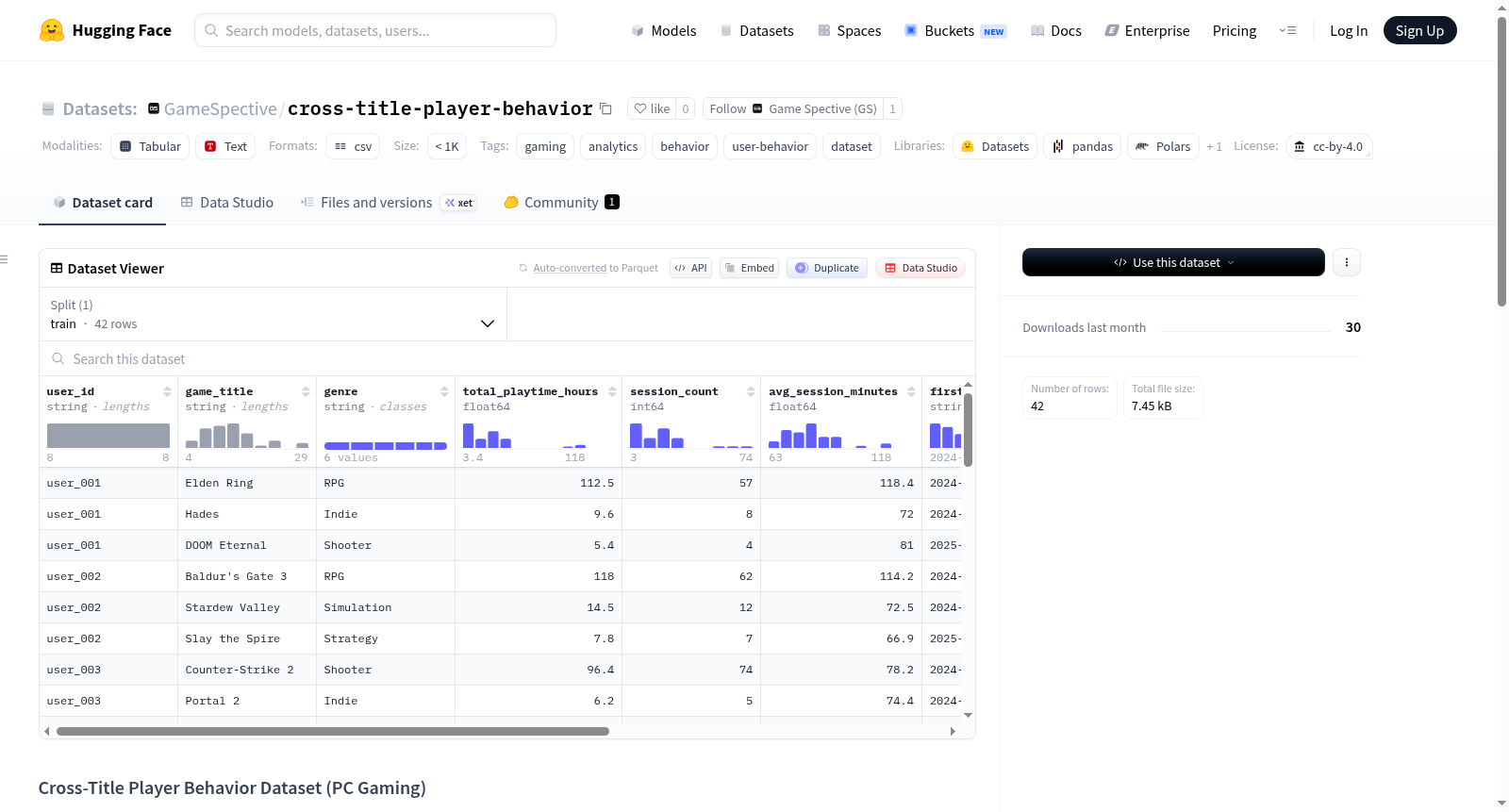Screen dimensions: 1509x812
Task: Copy dataset name with the copy icon
Action: (606, 108)
